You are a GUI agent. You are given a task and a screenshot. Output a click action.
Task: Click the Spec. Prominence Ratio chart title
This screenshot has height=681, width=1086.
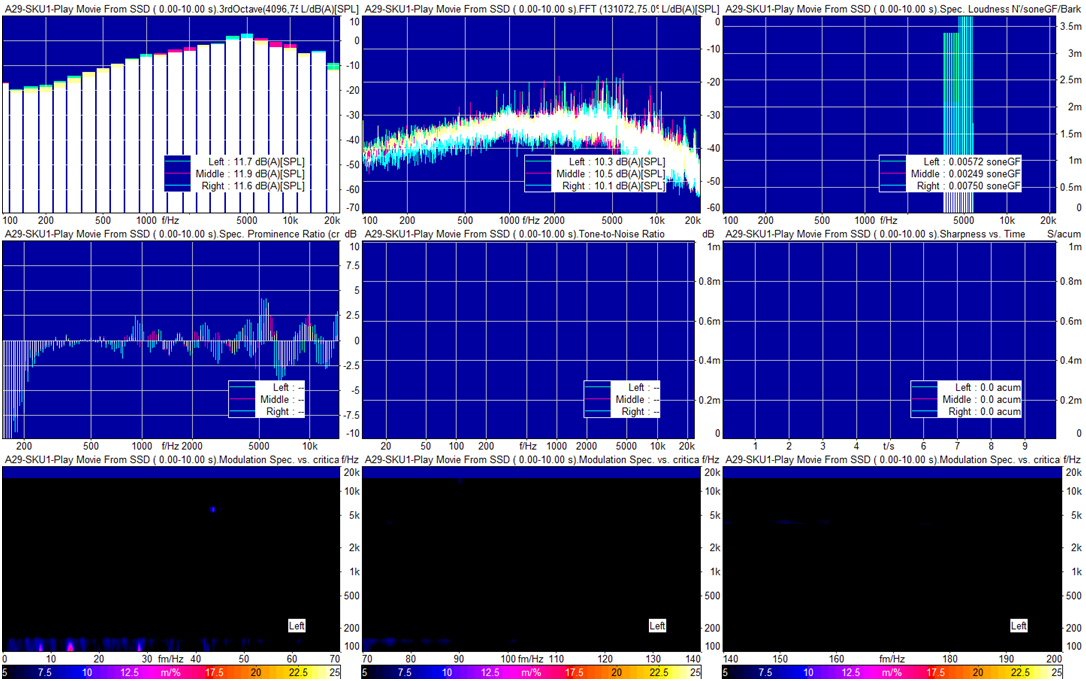pos(172,234)
